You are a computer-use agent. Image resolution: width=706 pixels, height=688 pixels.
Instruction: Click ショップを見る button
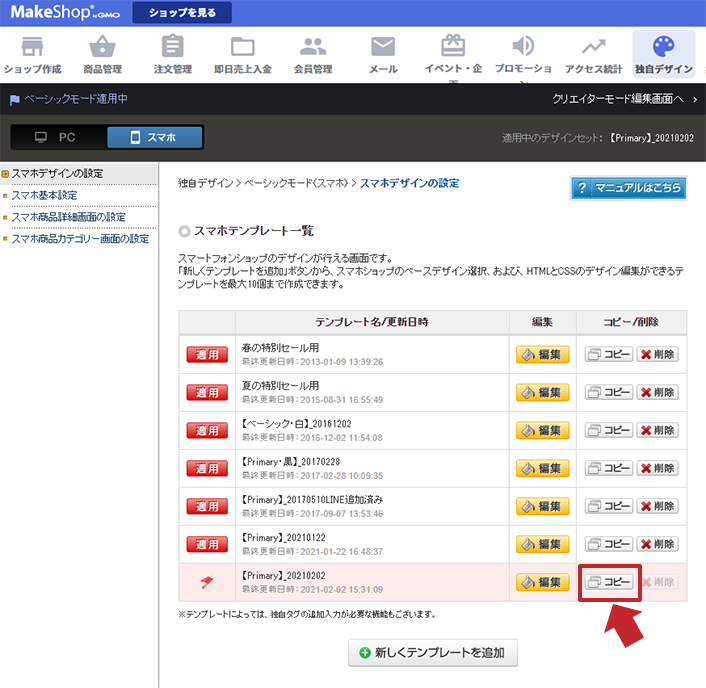(x=182, y=13)
